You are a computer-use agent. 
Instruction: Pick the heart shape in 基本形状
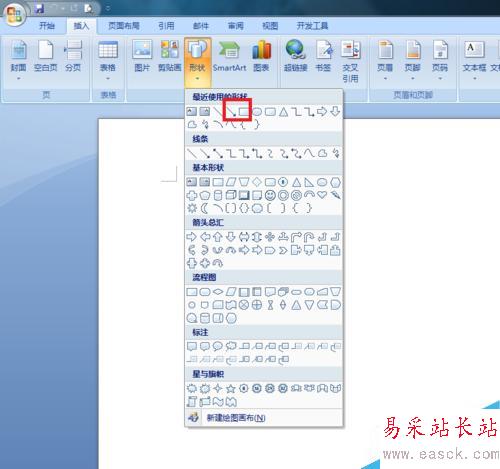322,195
